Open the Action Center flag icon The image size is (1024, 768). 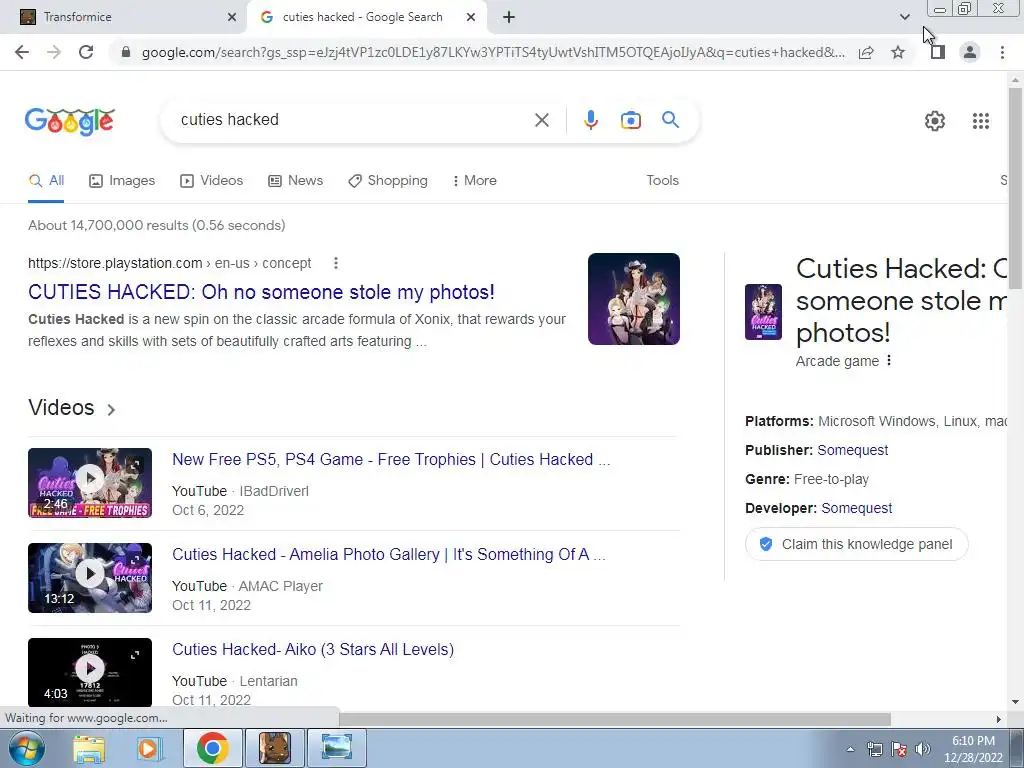[x=899, y=749]
